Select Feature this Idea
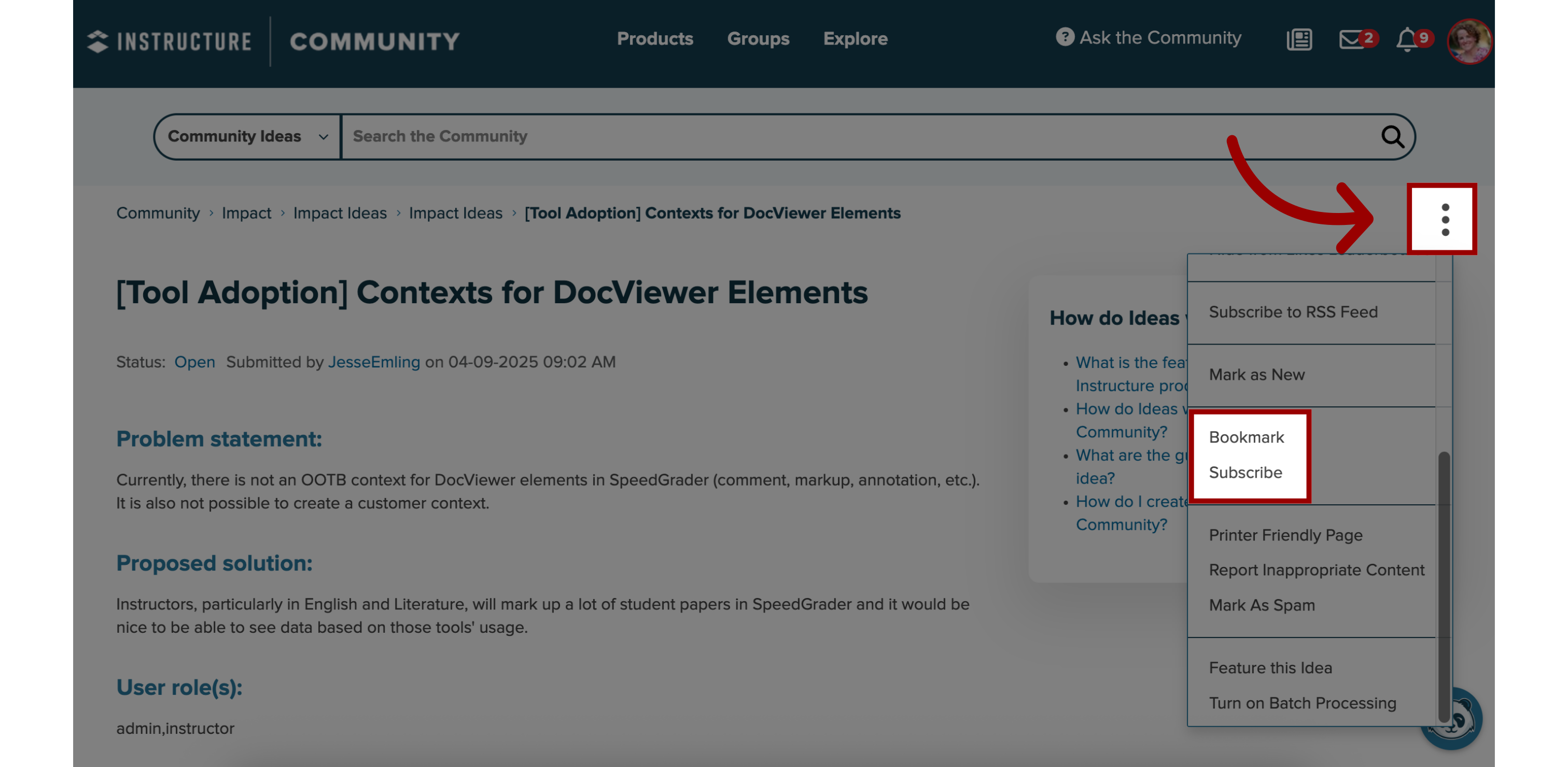 pos(1270,667)
